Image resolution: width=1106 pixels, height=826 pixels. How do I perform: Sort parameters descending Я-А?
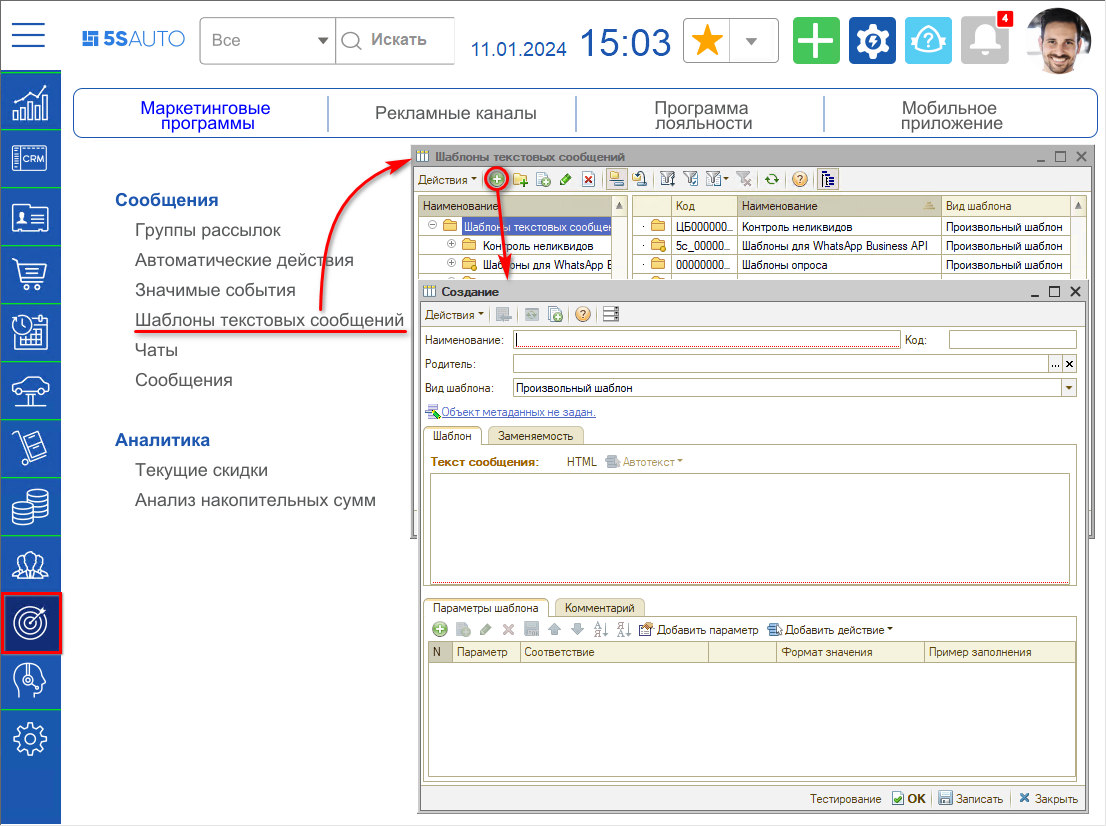pyautogui.click(x=624, y=629)
